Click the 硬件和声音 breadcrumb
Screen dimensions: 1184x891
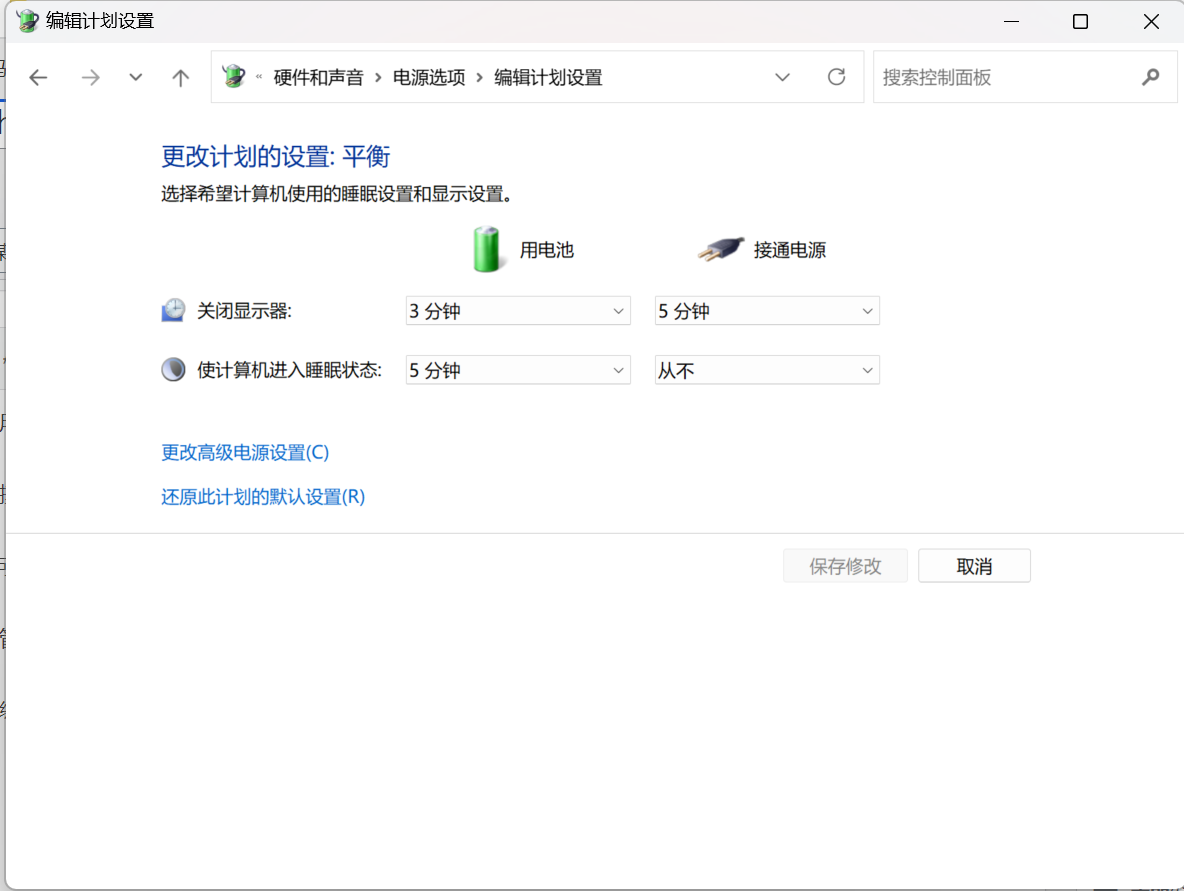[x=318, y=77]
